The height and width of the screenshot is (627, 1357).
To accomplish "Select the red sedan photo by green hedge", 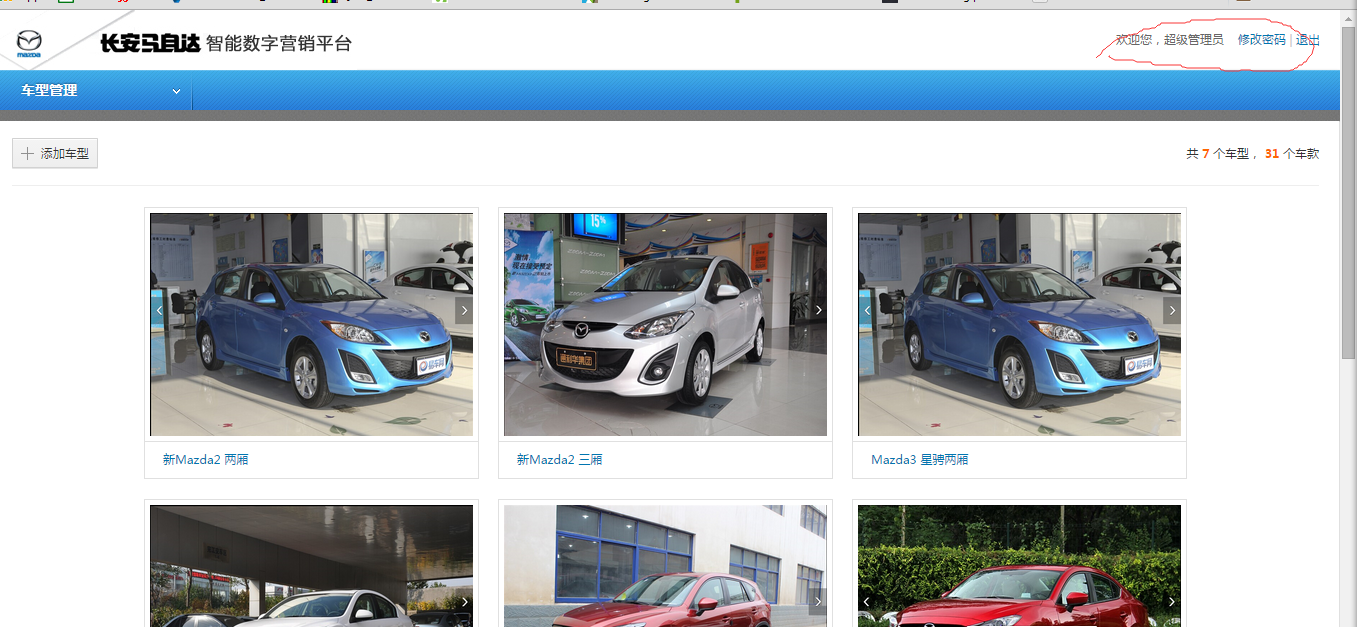I will coord(1019,566).
